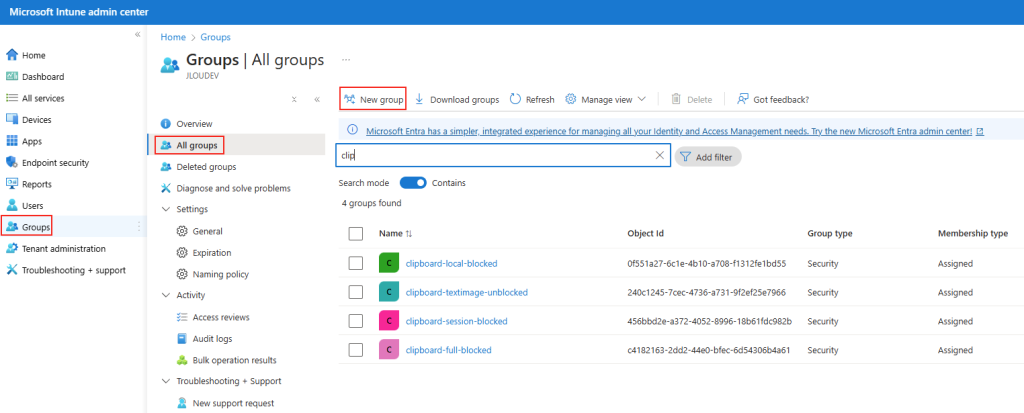Image resolution: width=1024 pixels, height=413 pixels.
Task: Click Got feedback? in the toolbar
Action: (x=773, y=99)
